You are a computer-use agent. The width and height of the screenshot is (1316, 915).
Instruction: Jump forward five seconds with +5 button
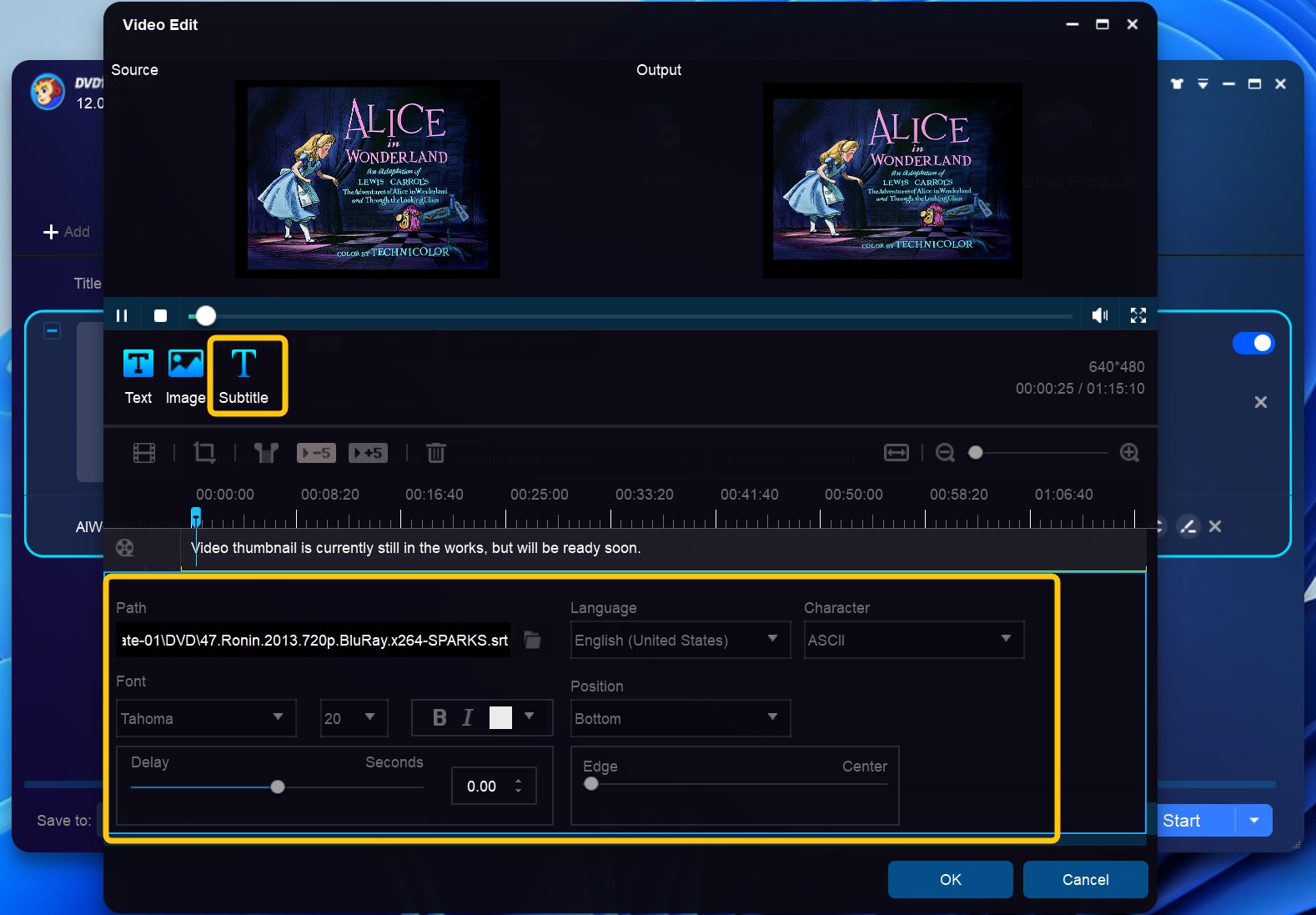[368, 453]
